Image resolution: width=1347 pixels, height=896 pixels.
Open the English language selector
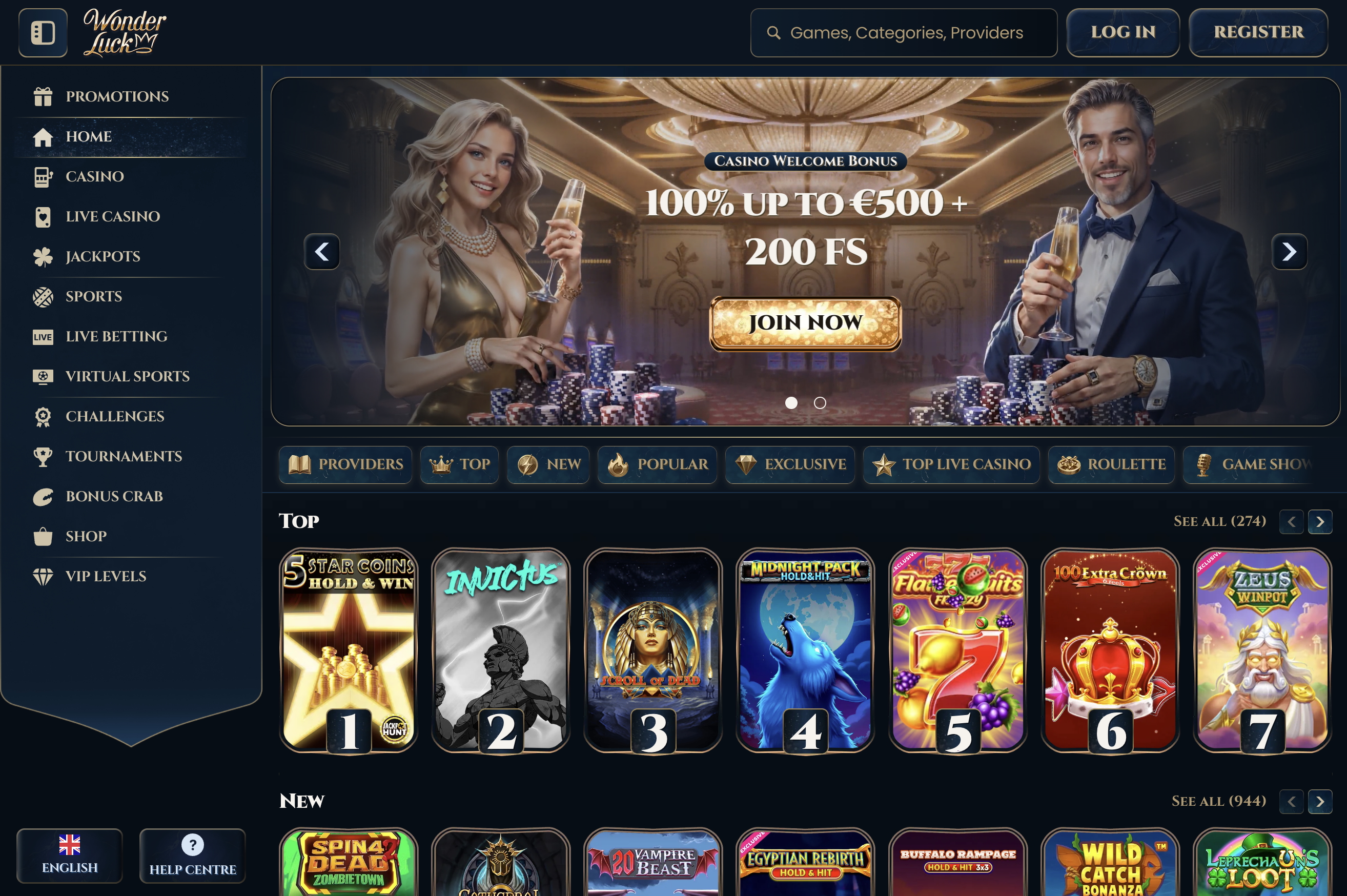(70, 856)
